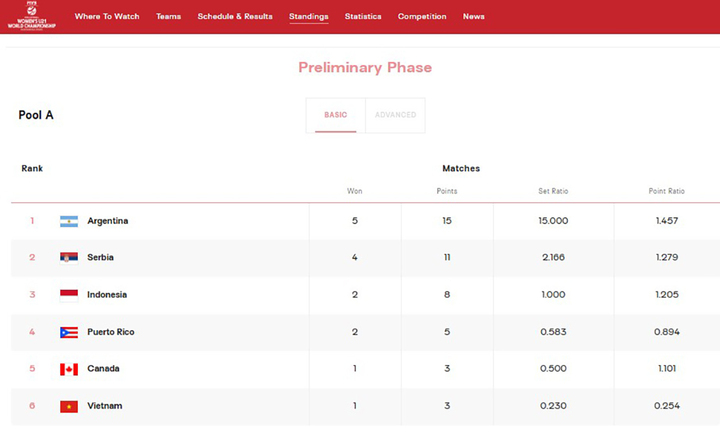Open the Serbia team link
The width and height of the screenshot is (720, 439).
tap(101, 258)
